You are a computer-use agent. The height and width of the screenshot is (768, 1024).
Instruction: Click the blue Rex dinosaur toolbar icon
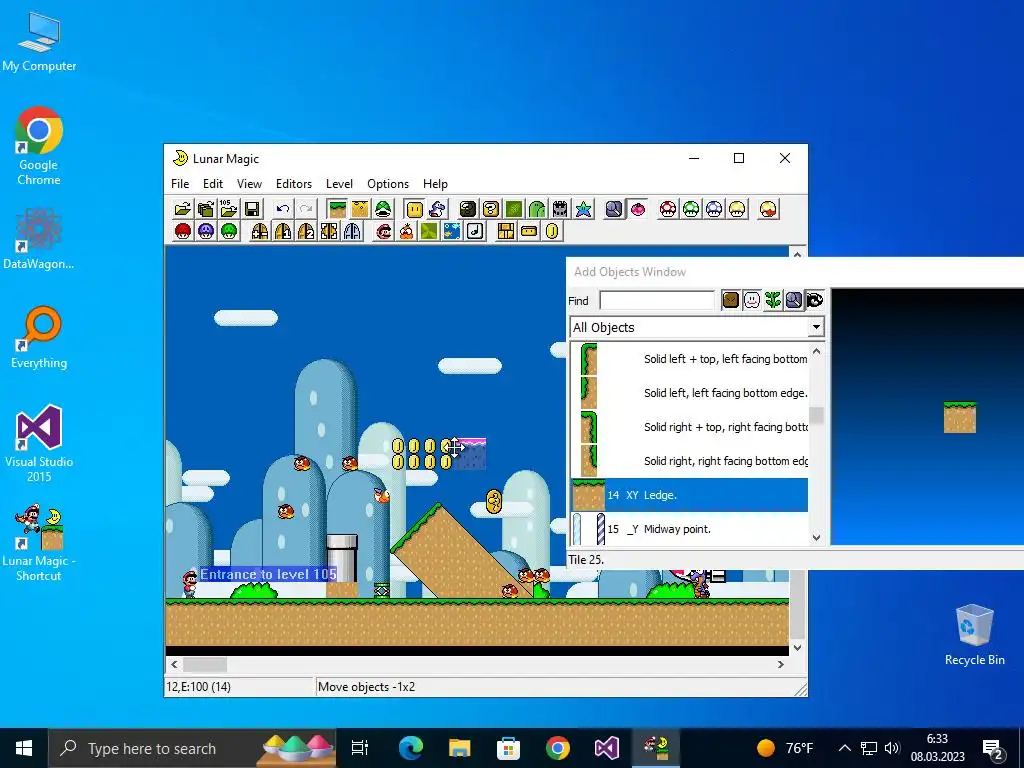coord(438,209)
